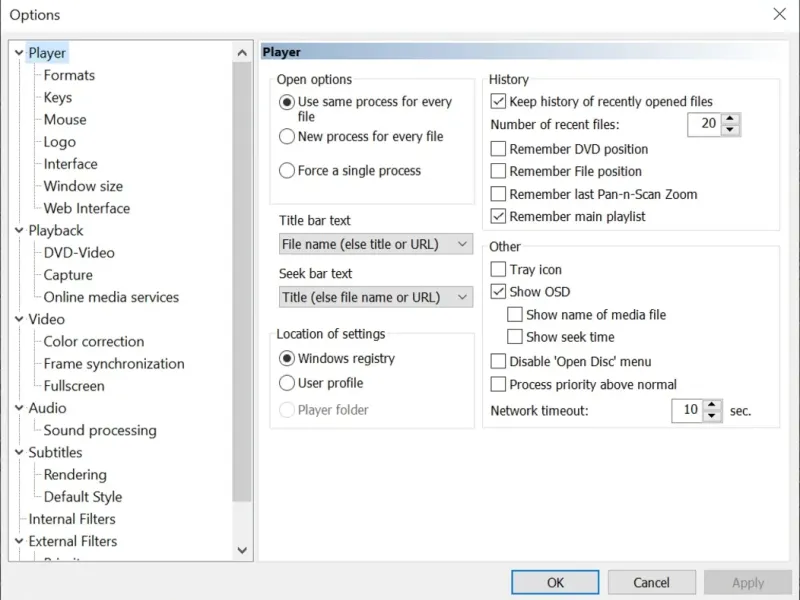Enable Process priority above normal
Viewport: 800px width, 600px height.
498,384
